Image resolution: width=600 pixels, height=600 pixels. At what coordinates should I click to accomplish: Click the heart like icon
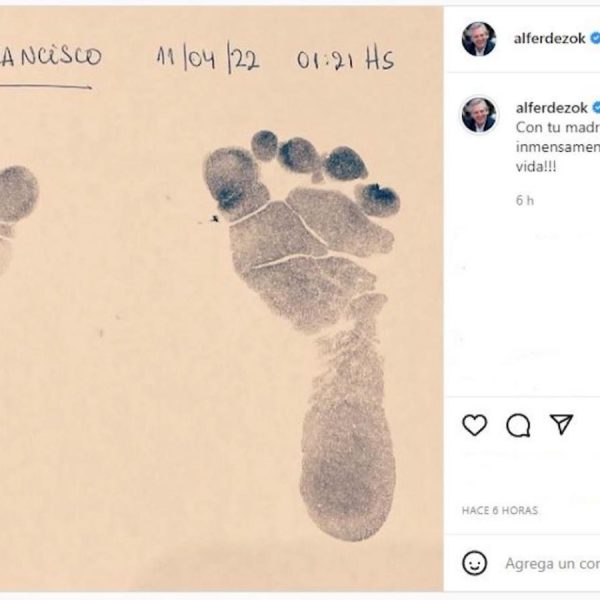click(x=474, y=425)
